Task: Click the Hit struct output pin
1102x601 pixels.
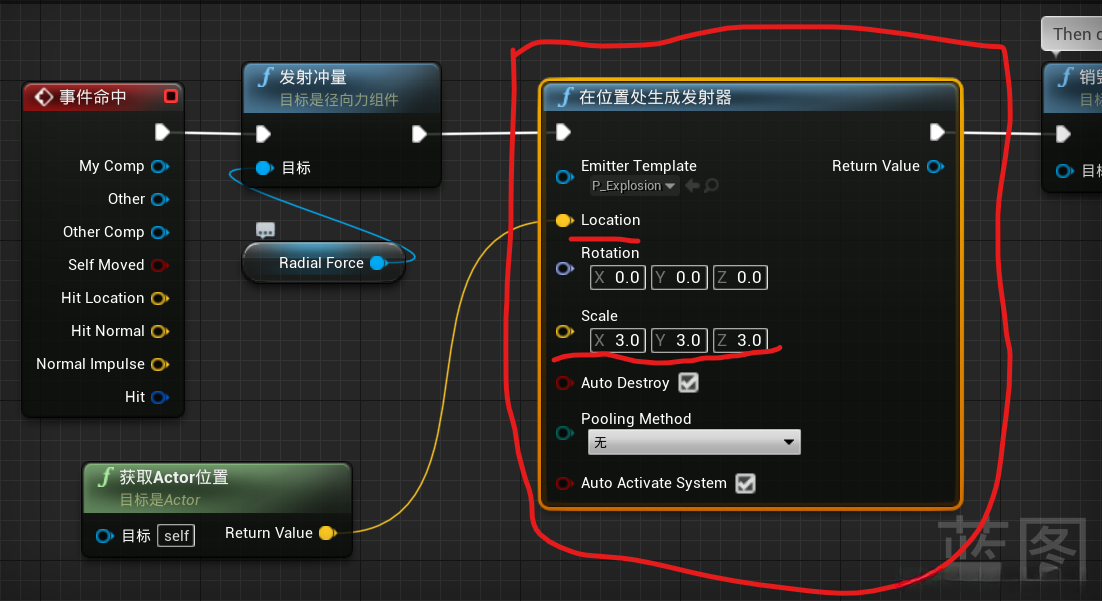Action: (160, 397)
